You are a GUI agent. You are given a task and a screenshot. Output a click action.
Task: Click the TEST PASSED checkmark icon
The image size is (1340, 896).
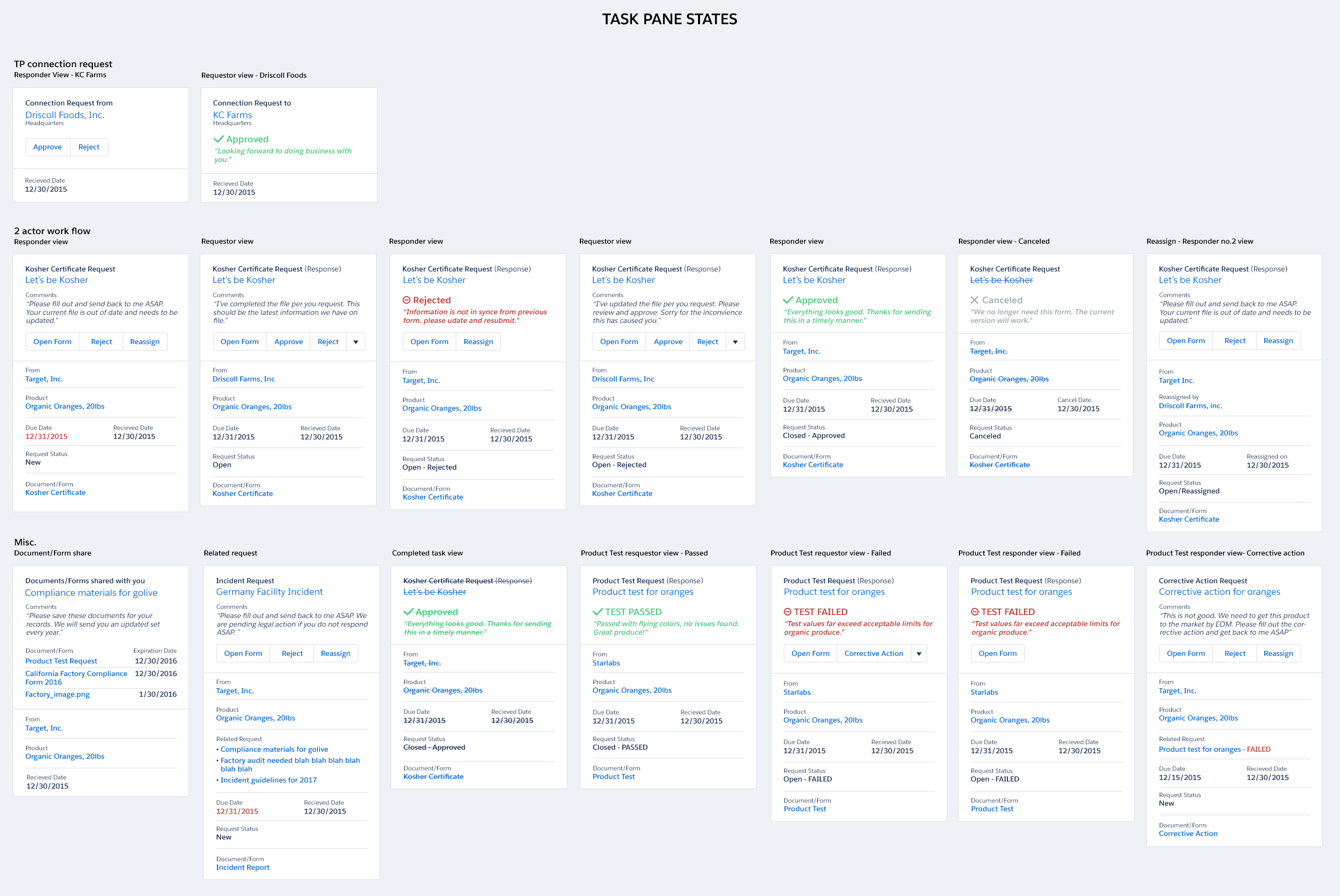(x=598, y=612)
